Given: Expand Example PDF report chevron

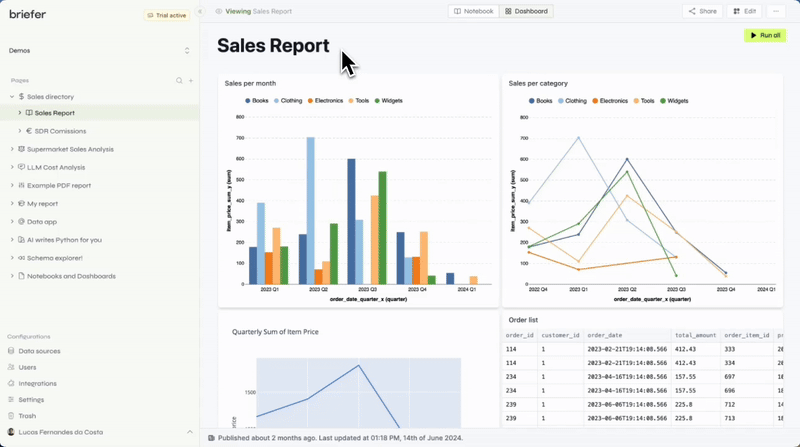Looking at the screenshot, I should 12,185.
